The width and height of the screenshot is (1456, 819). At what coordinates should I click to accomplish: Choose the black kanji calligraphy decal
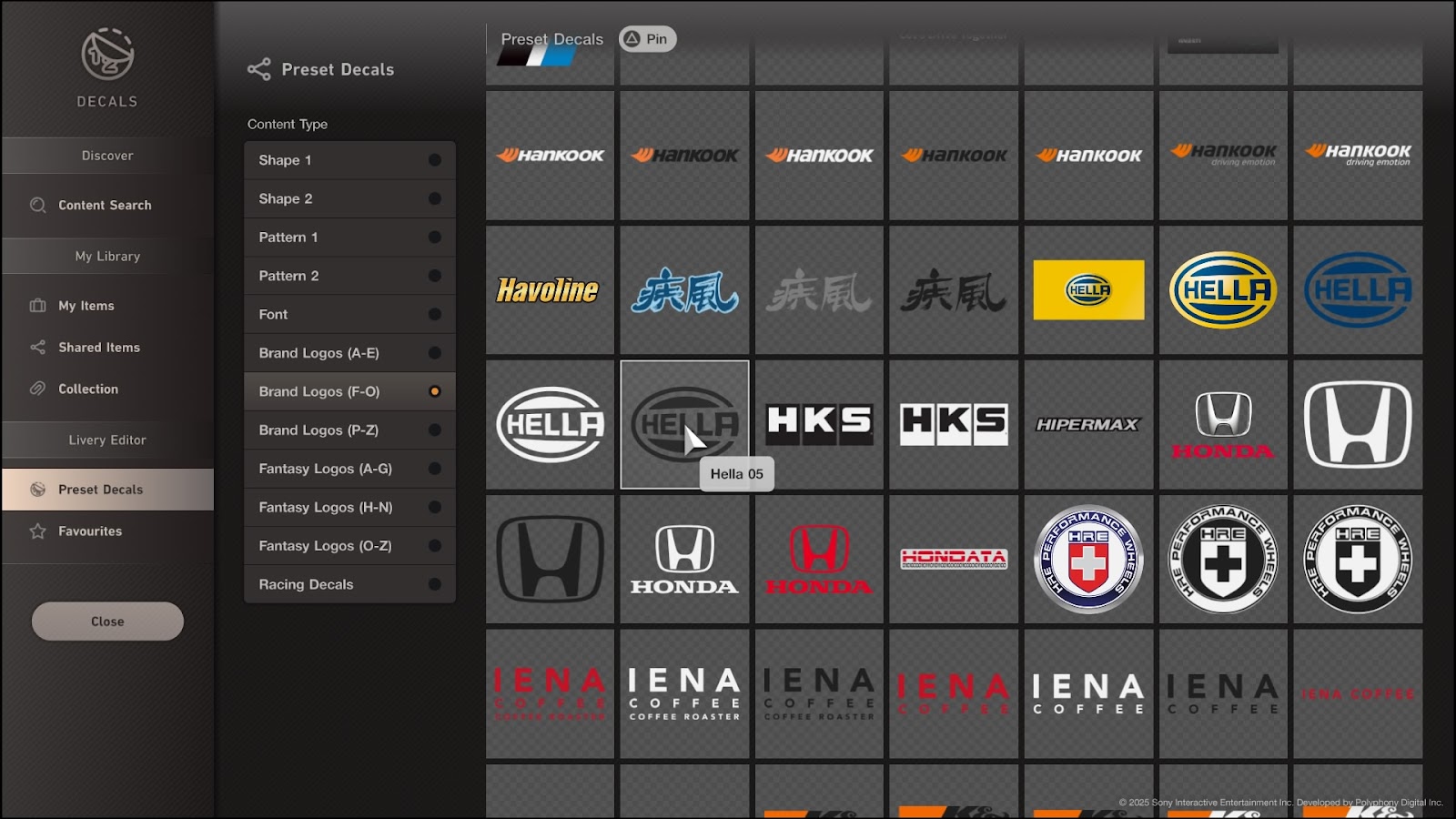[954, 290]
